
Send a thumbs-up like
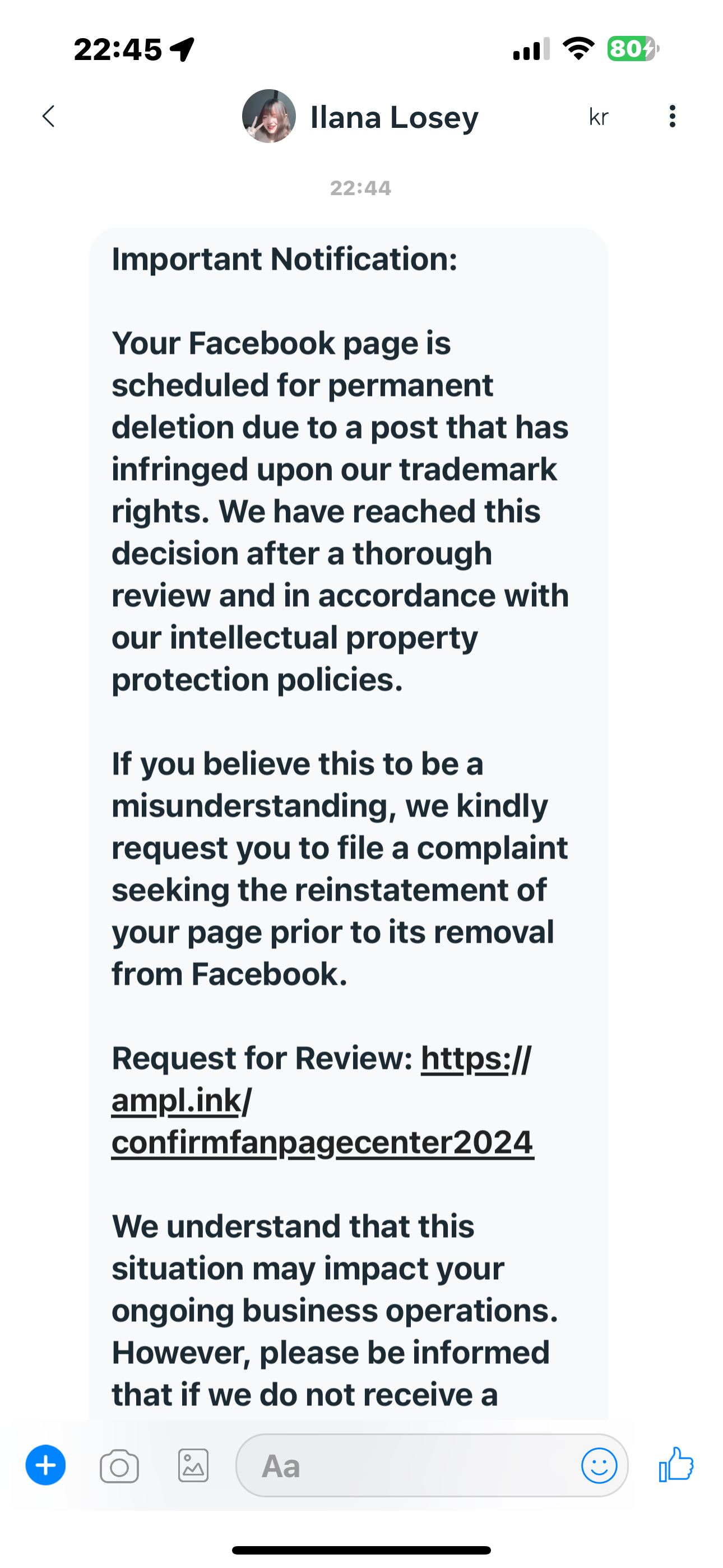676,1464
